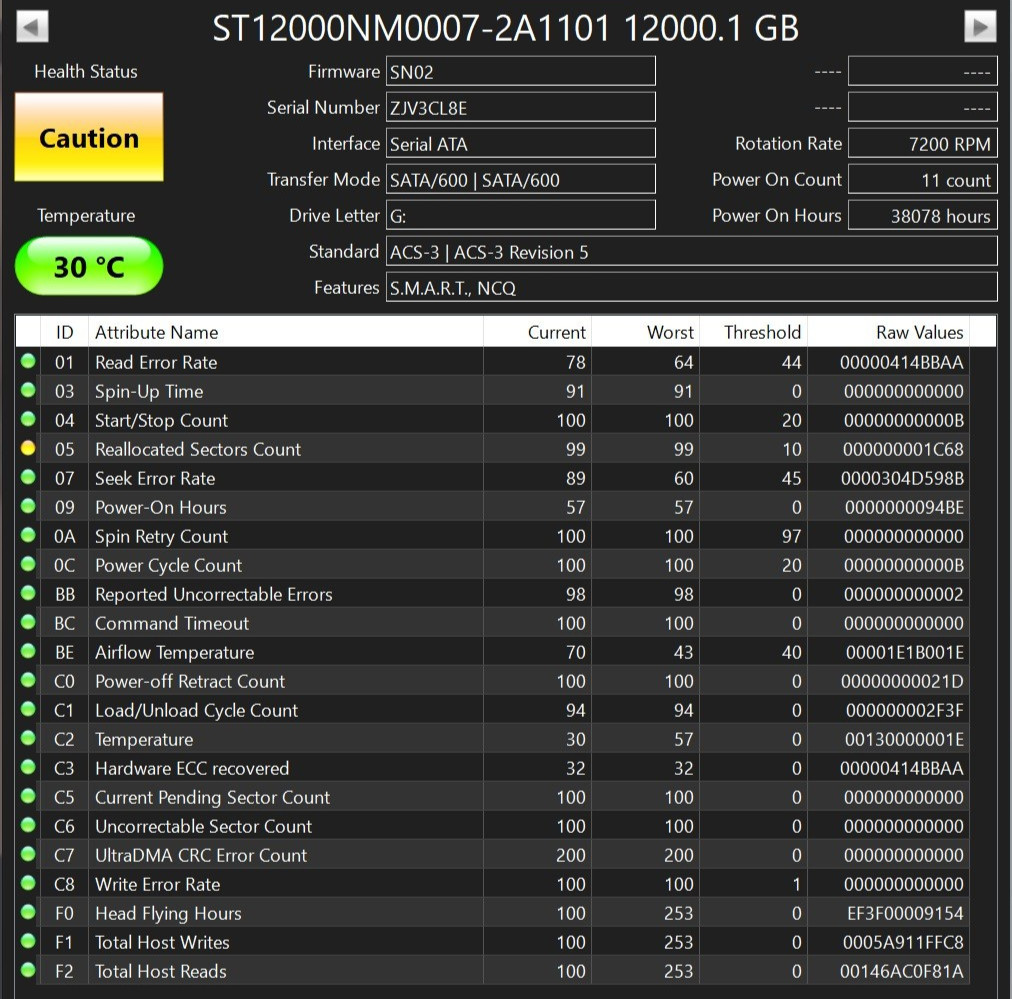Viewport: 1012px width, 999px height.
Task: Click the Drive Letter G: field
Action: pos(521,216)
